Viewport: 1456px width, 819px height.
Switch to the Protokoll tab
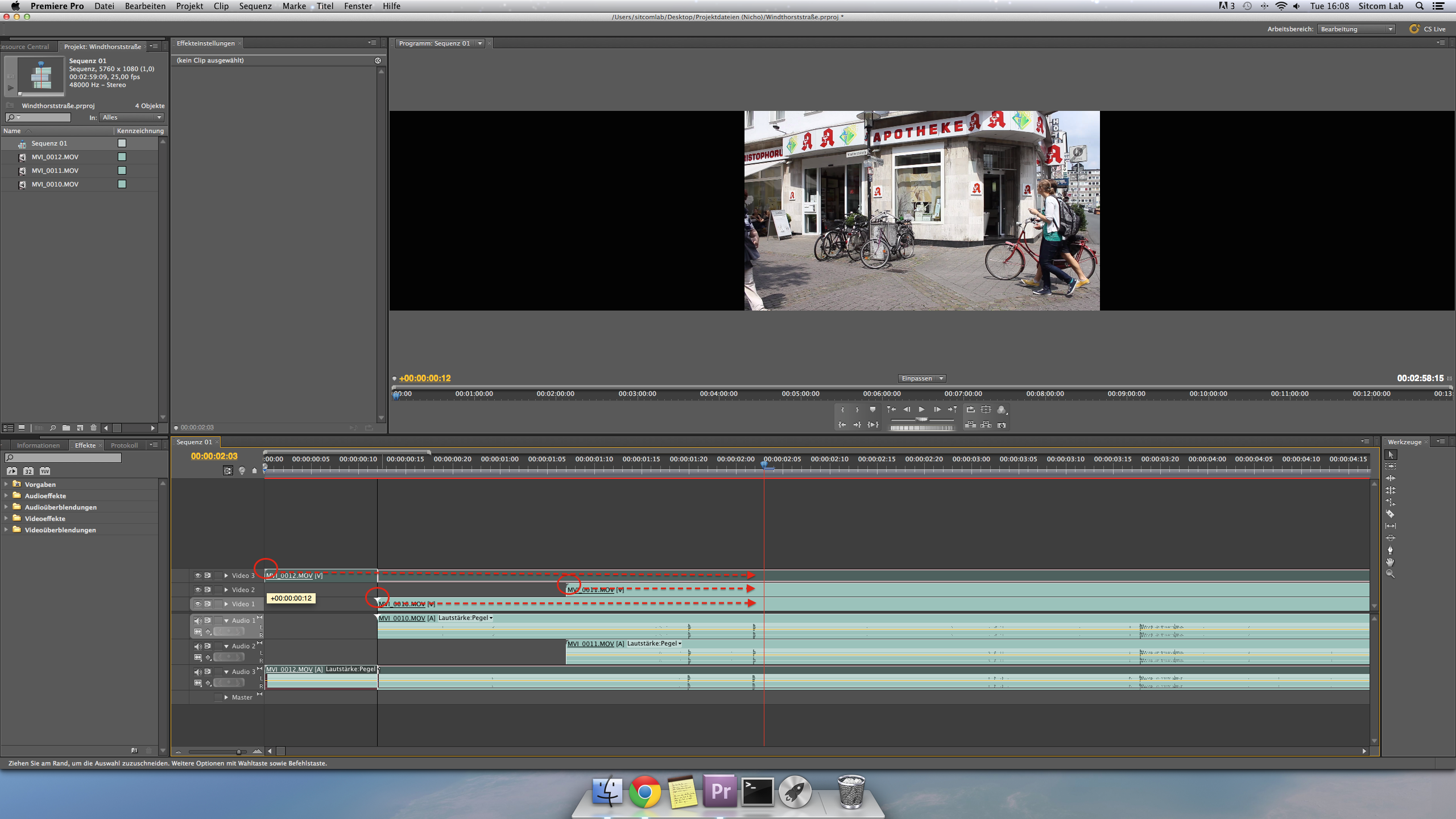click(124, 445)
